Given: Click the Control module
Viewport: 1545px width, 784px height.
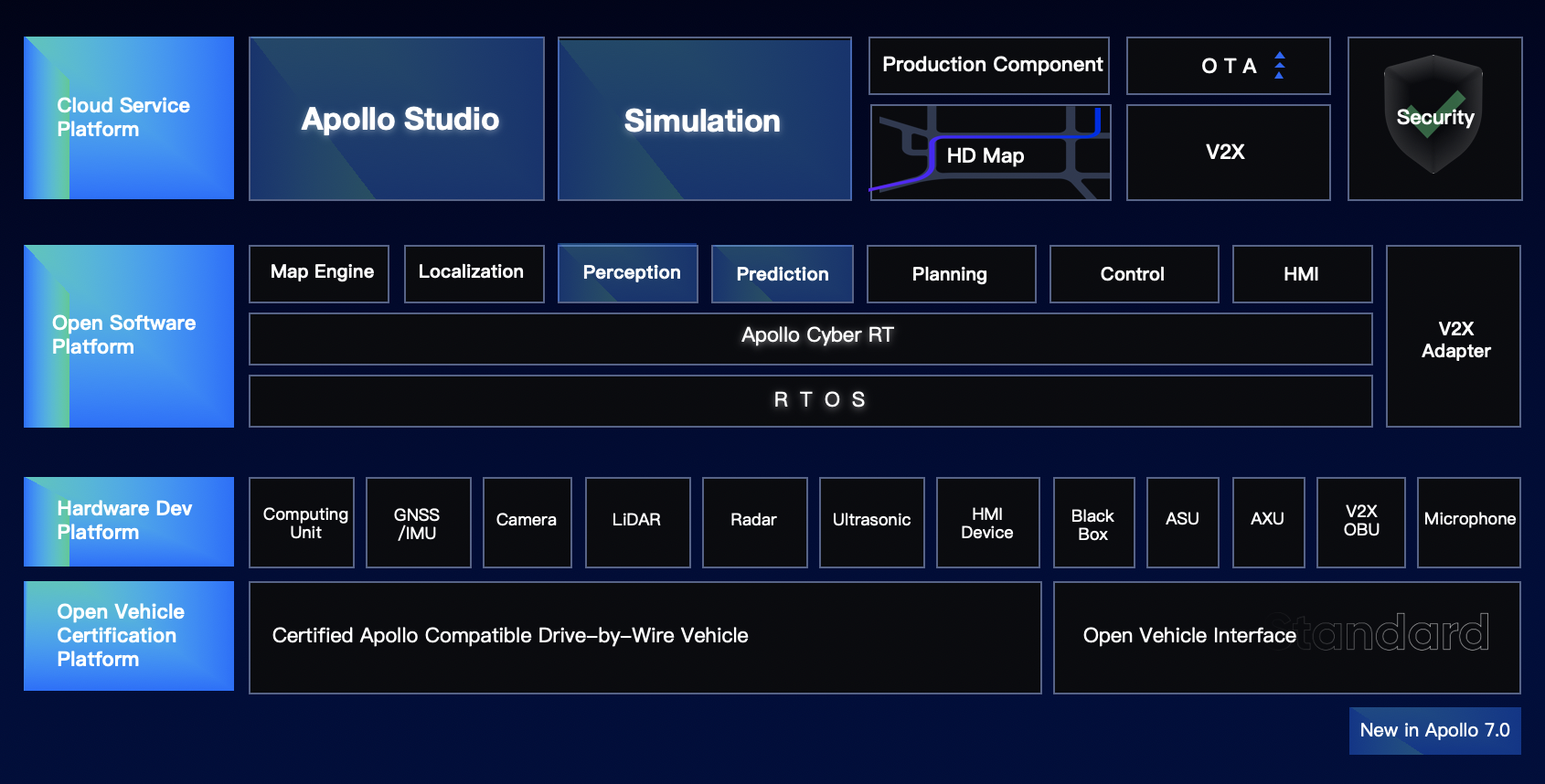Looking at the screenshot, I should click(1135, 274).
